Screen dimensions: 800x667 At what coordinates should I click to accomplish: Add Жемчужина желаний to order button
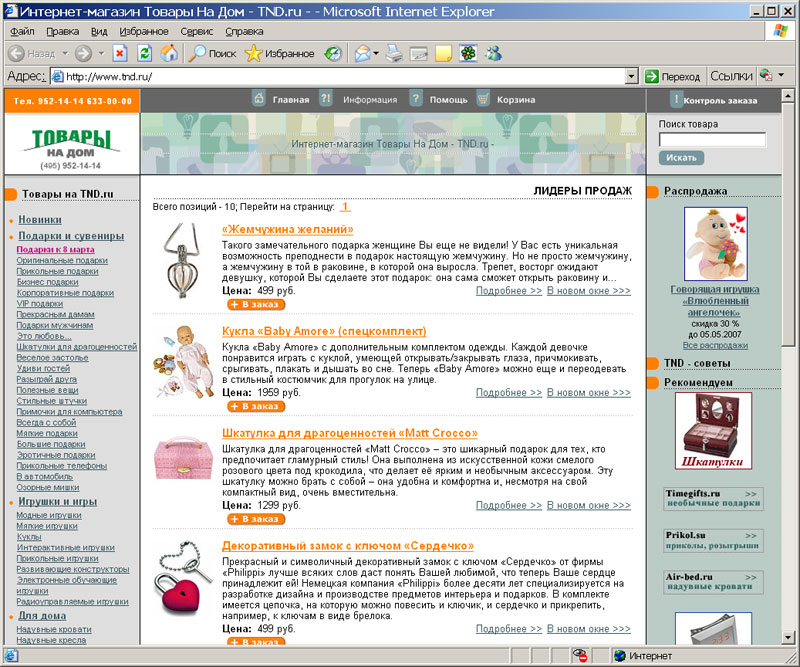[256, 304]
